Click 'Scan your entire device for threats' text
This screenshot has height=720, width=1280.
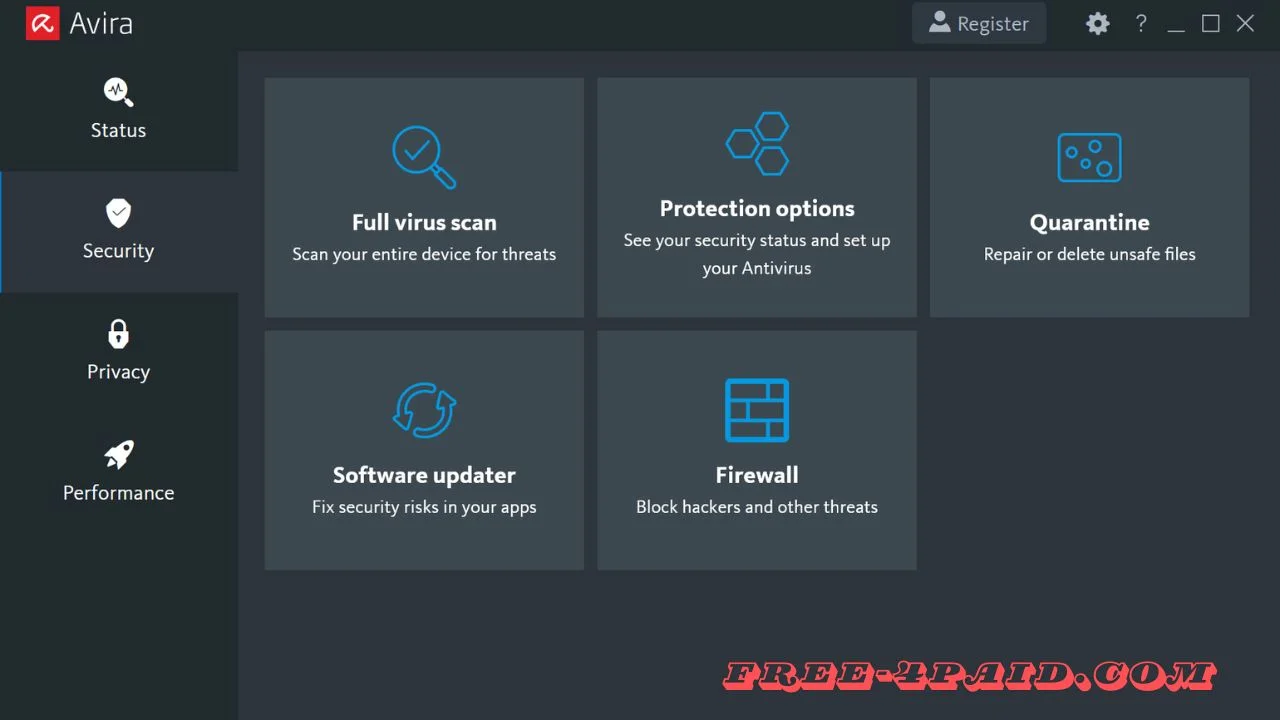click(x=424, y=254)
